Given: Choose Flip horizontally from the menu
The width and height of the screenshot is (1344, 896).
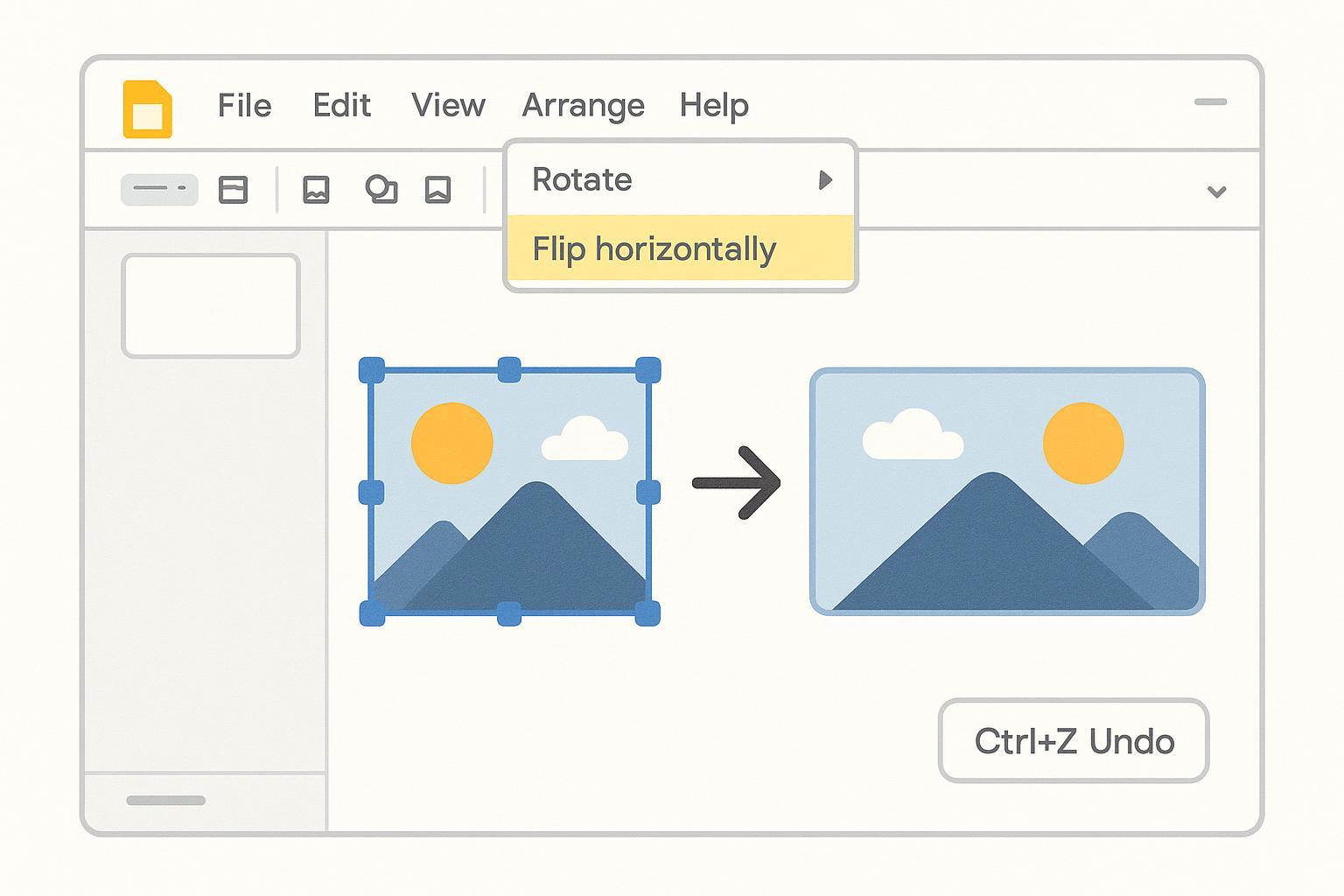Looking at the screenshot, I should 654,249.
